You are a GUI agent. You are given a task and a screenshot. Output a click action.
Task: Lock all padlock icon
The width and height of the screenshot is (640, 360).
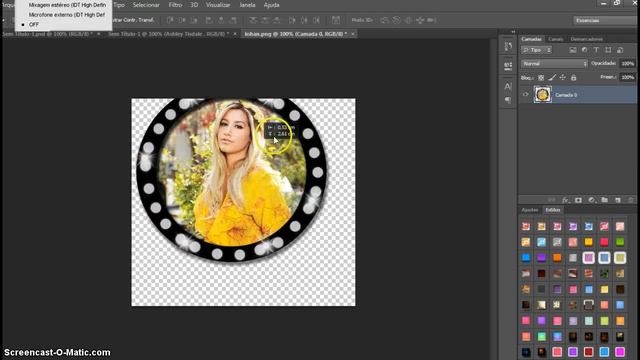tap(573, 78)
